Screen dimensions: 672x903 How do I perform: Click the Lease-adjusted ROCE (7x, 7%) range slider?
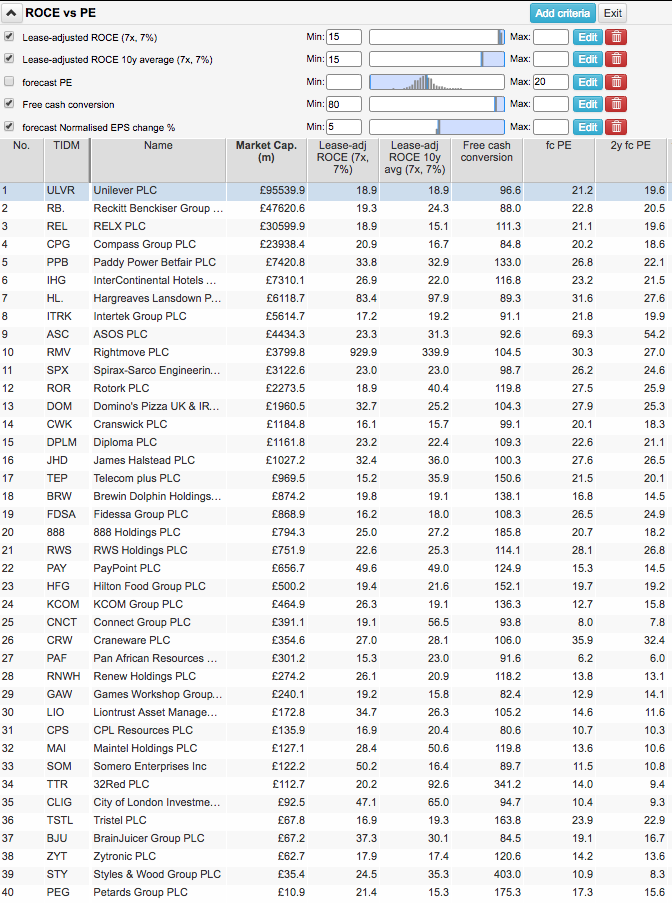437,37
